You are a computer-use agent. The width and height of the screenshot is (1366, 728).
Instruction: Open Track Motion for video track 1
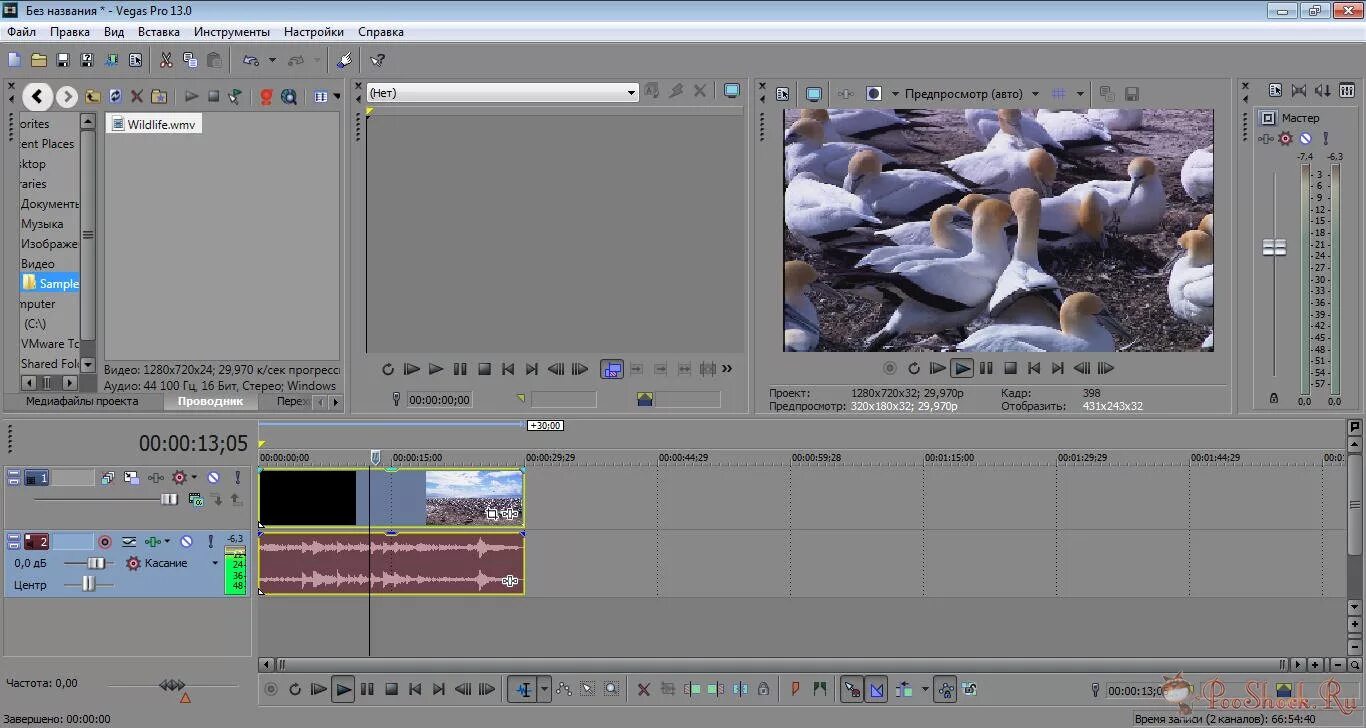coord(132,478)
